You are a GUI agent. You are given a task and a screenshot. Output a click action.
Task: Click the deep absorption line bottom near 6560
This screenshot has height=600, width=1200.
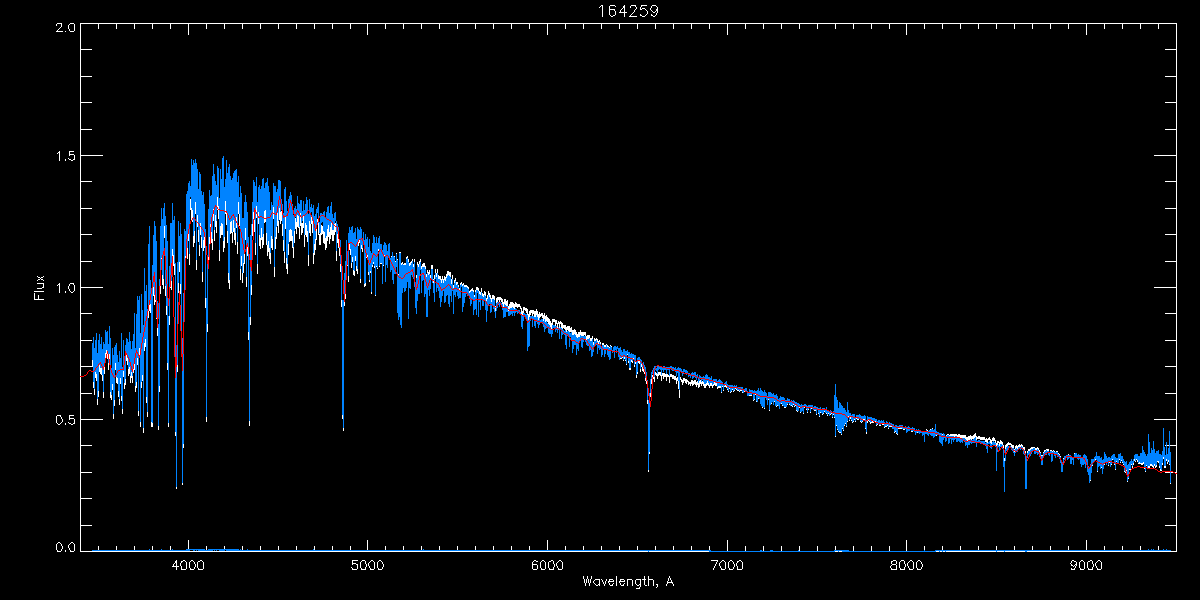pyautogui.click(x=649, y=468)
